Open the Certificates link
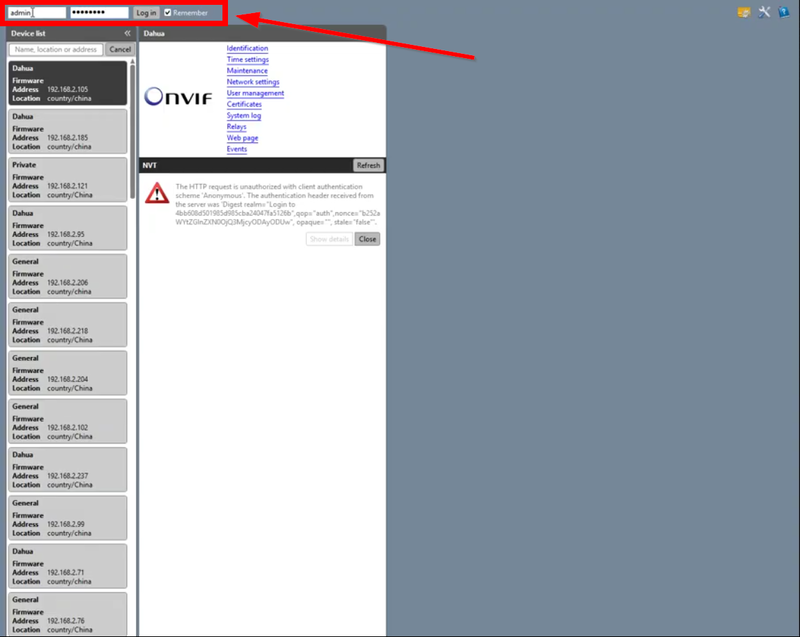This screenshot has width=800, height=637. coord(244,104)
